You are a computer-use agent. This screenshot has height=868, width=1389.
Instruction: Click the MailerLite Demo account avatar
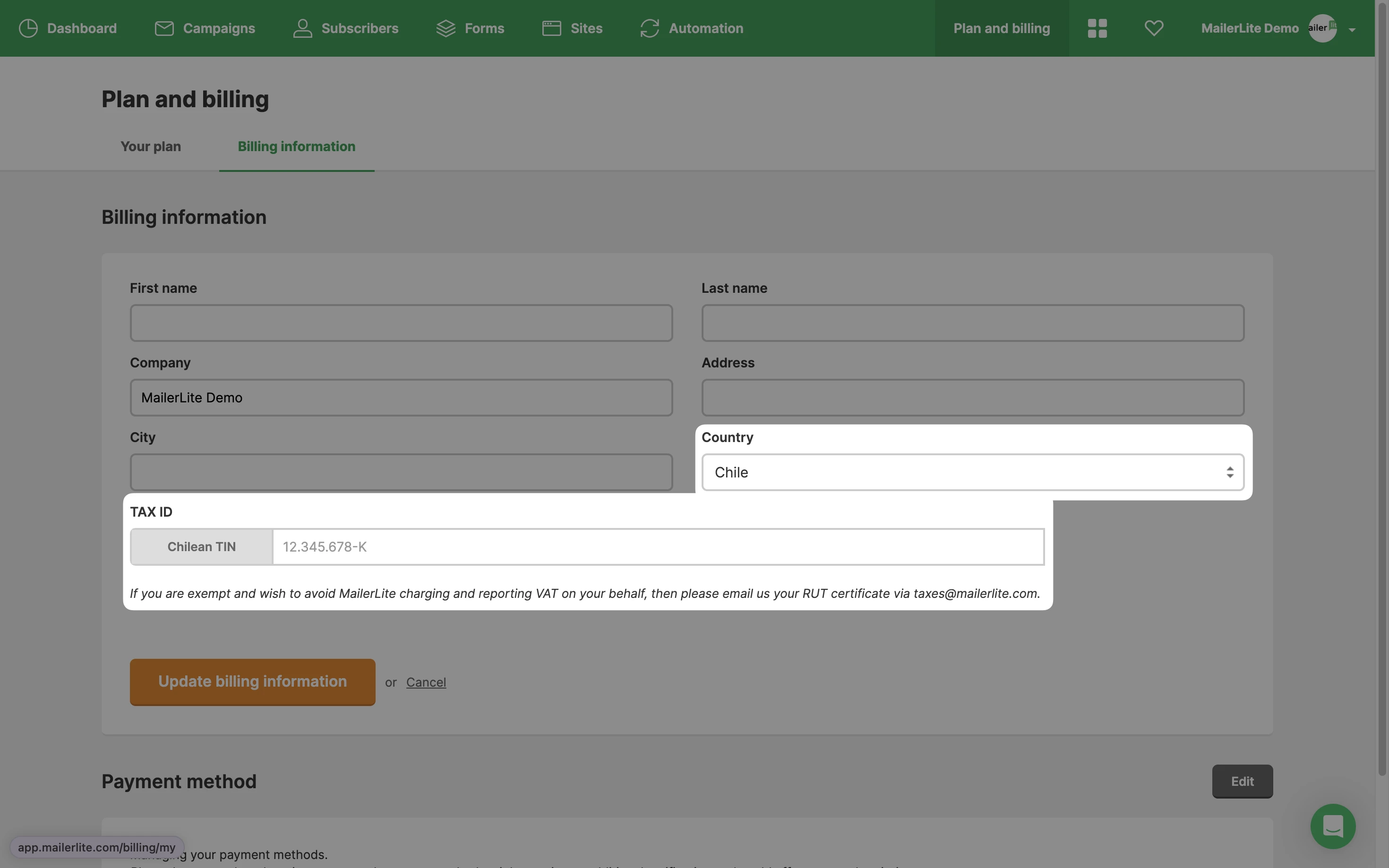coord(1322,28)
